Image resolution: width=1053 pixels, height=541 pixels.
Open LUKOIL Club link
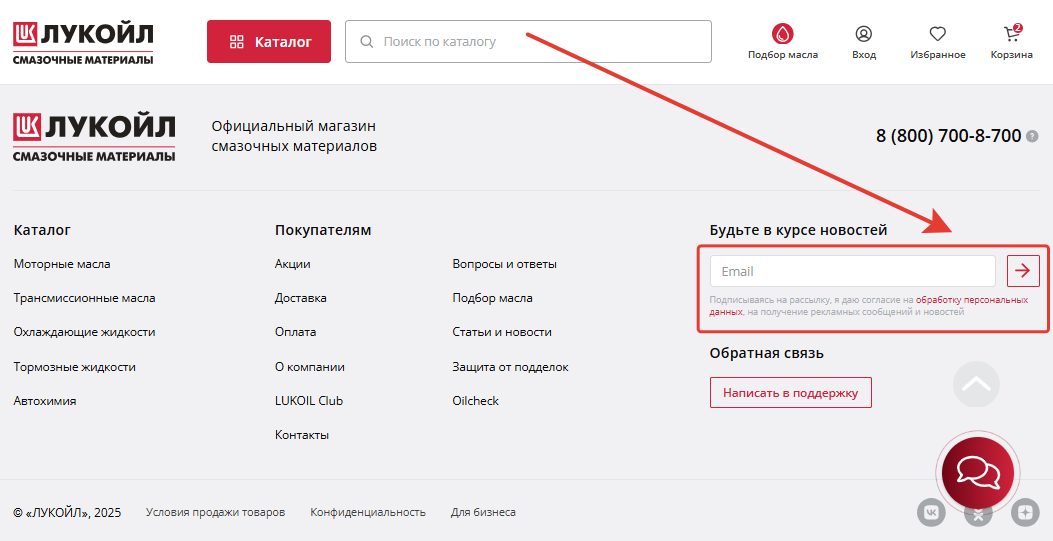click(309, 401)
